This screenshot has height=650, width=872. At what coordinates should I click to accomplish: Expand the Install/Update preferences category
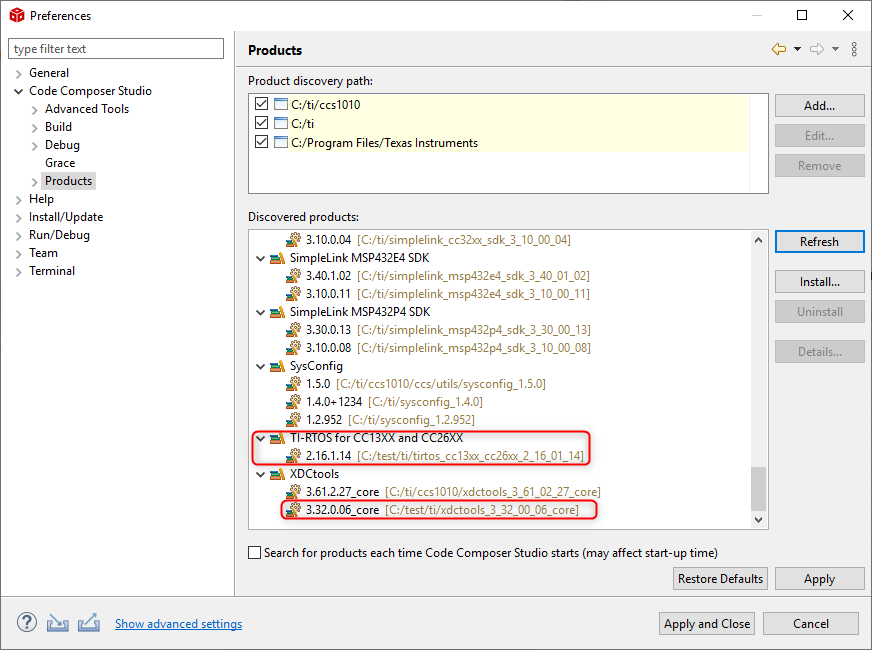pyautogui.click(x=18, y=217)
